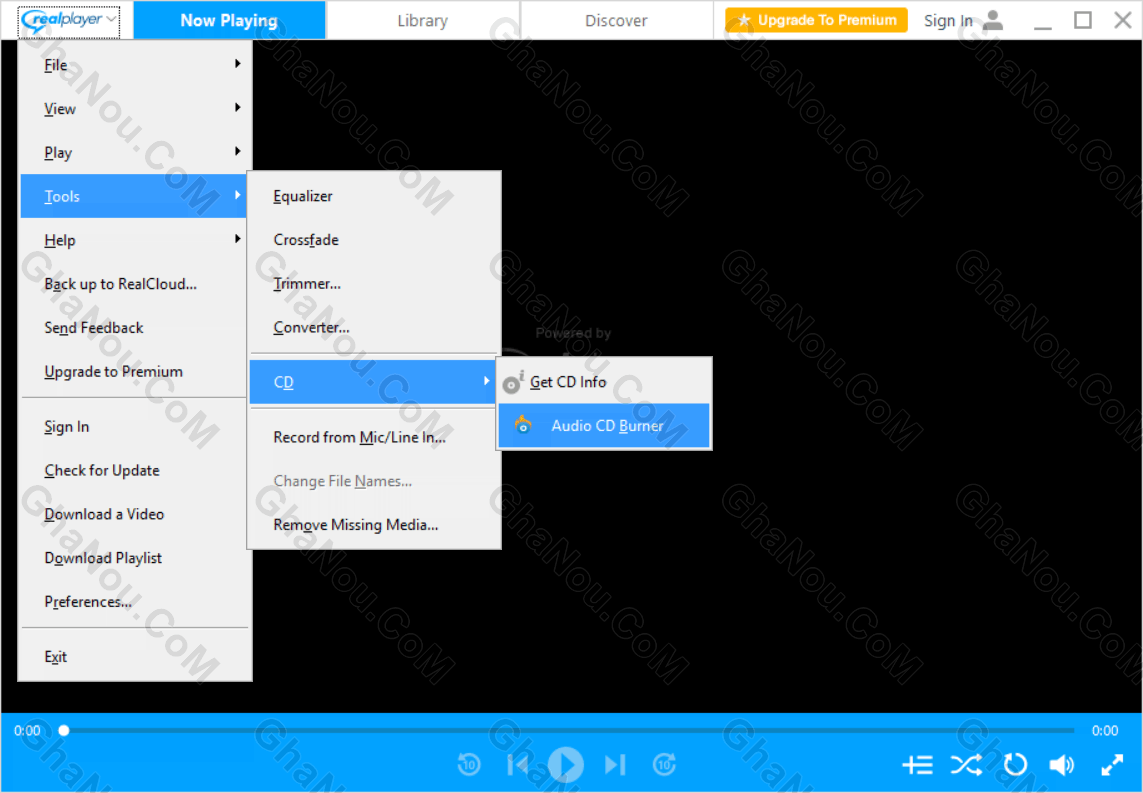Expand the File submenu

(x=135, y=65)
